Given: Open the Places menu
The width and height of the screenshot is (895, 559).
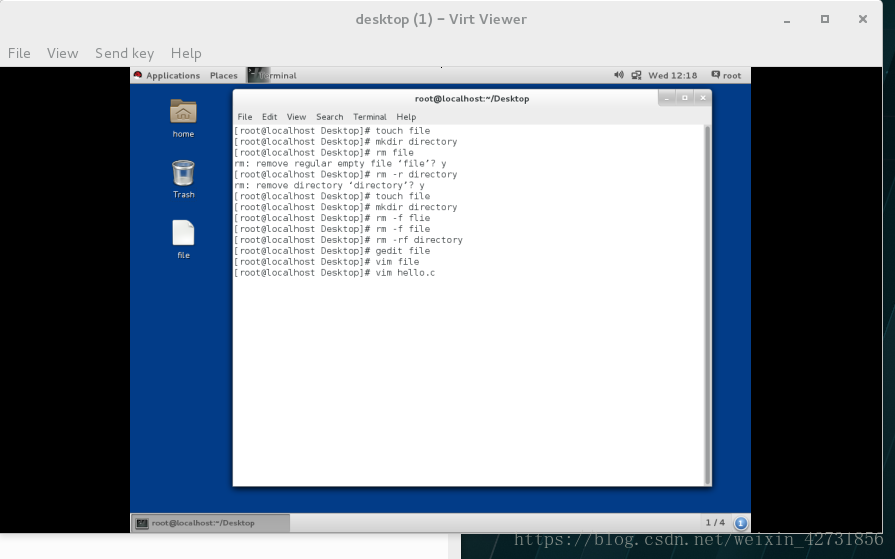Looking at the screenshot, I should 224,75.
